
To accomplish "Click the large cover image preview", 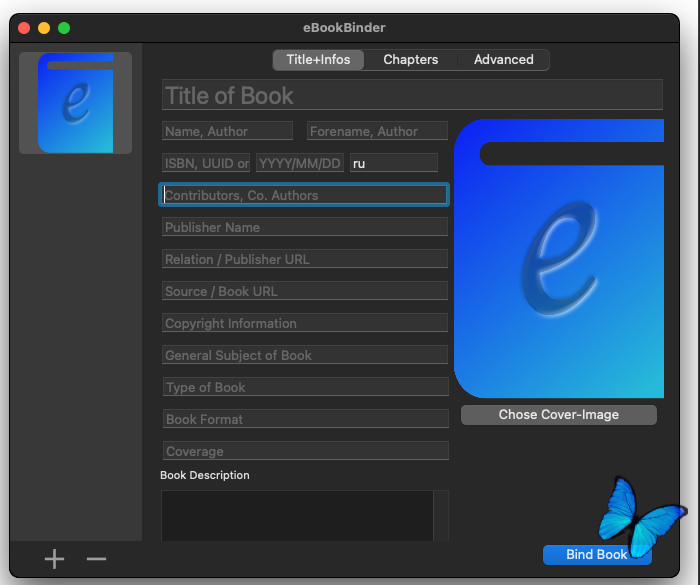I will click(x=559, y=259).
